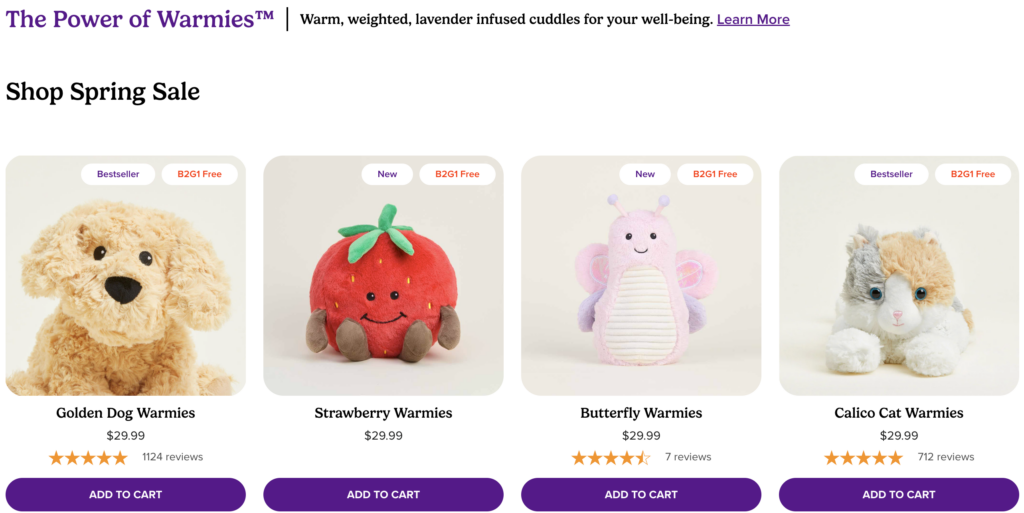Add Strawberry Warmies to cart
This screenshot has width=1024, height=513.
click(x=383, y=495)
